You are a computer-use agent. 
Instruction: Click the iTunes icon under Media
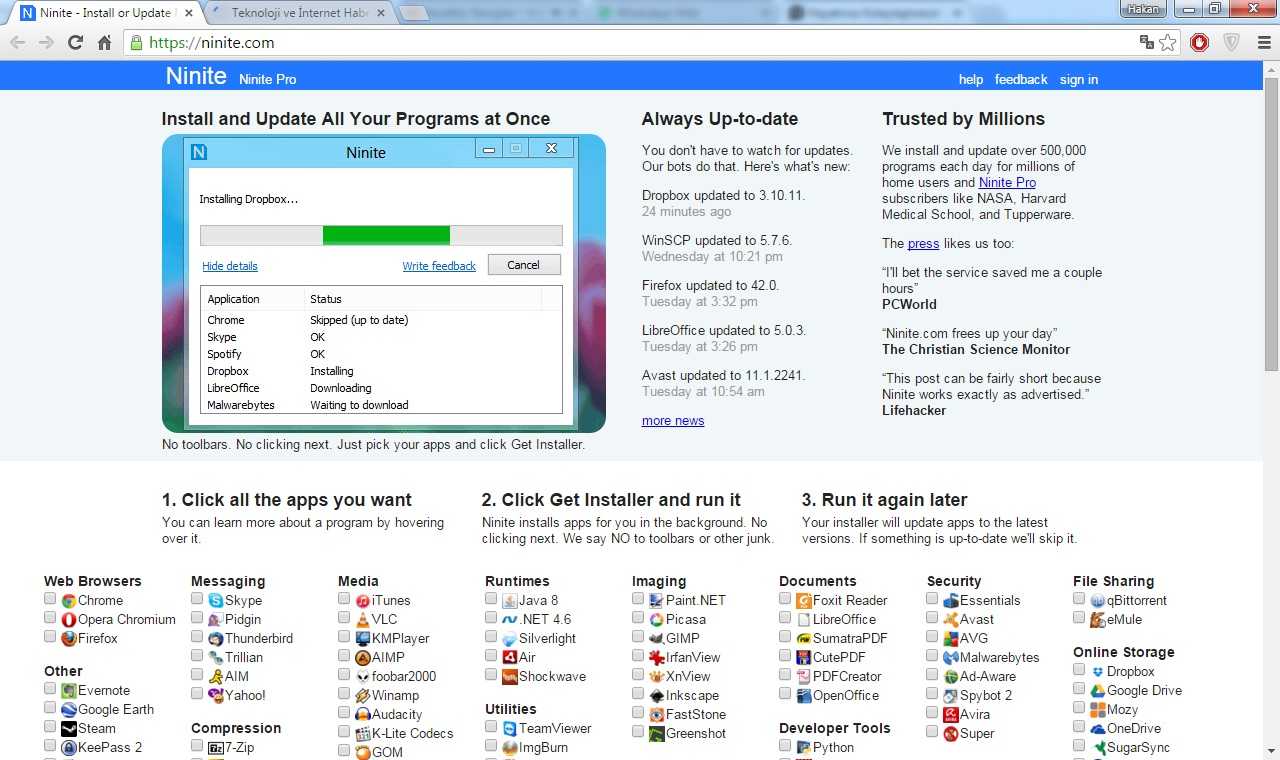[x=363, y=601]
